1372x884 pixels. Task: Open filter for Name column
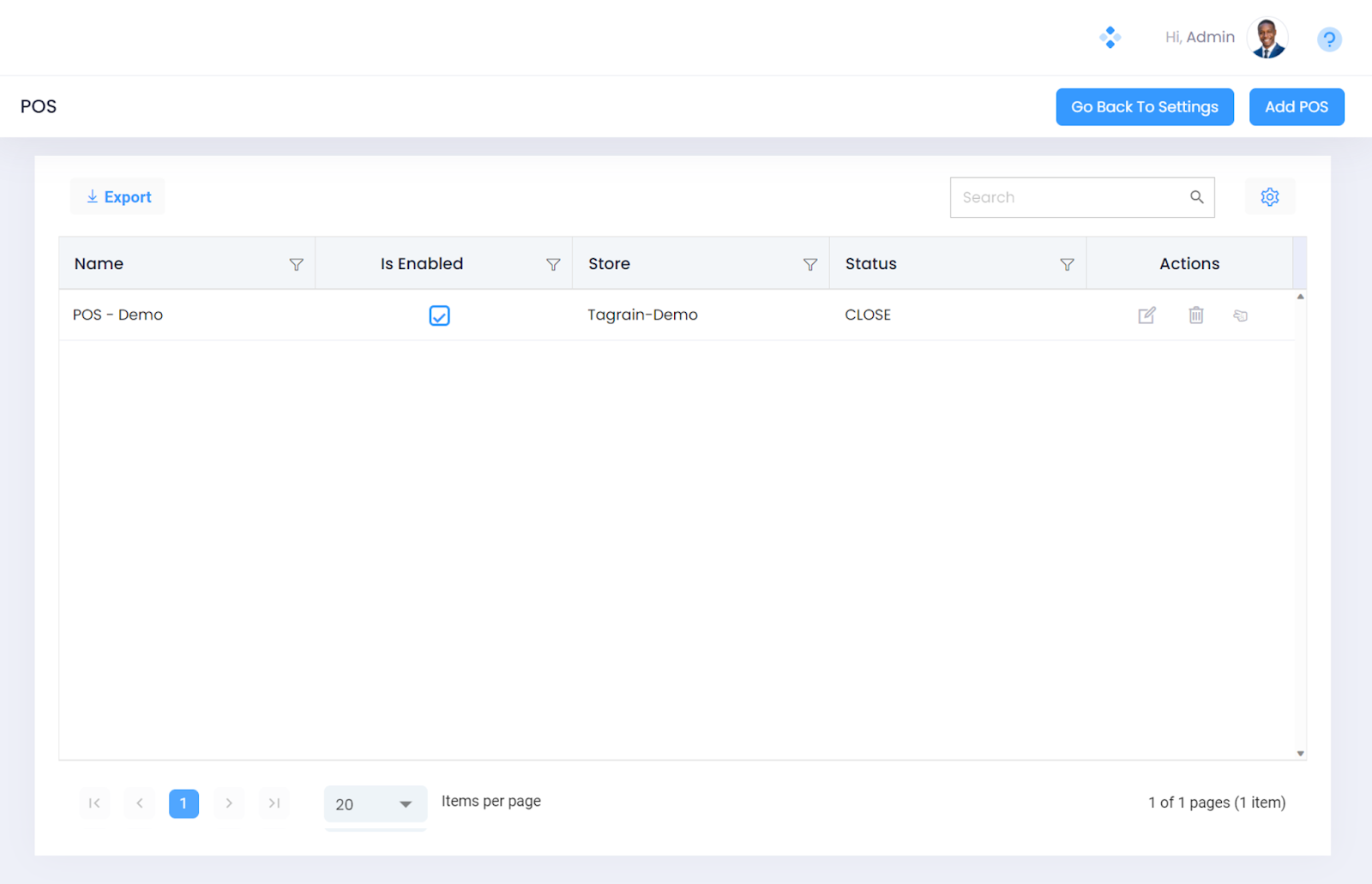point(297,265)
